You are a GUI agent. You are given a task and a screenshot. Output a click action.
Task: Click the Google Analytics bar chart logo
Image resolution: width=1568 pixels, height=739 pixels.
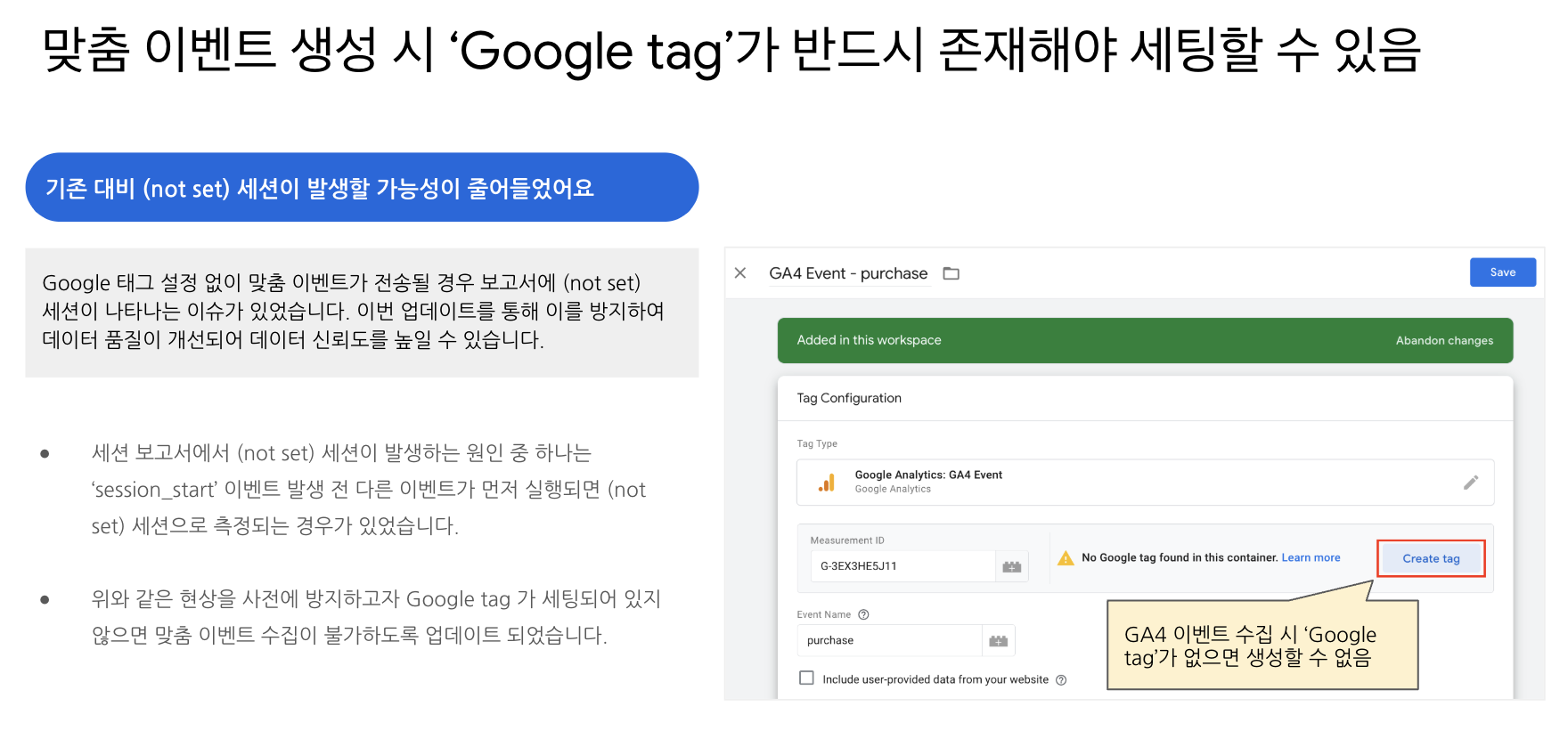[x=827, y=483]
